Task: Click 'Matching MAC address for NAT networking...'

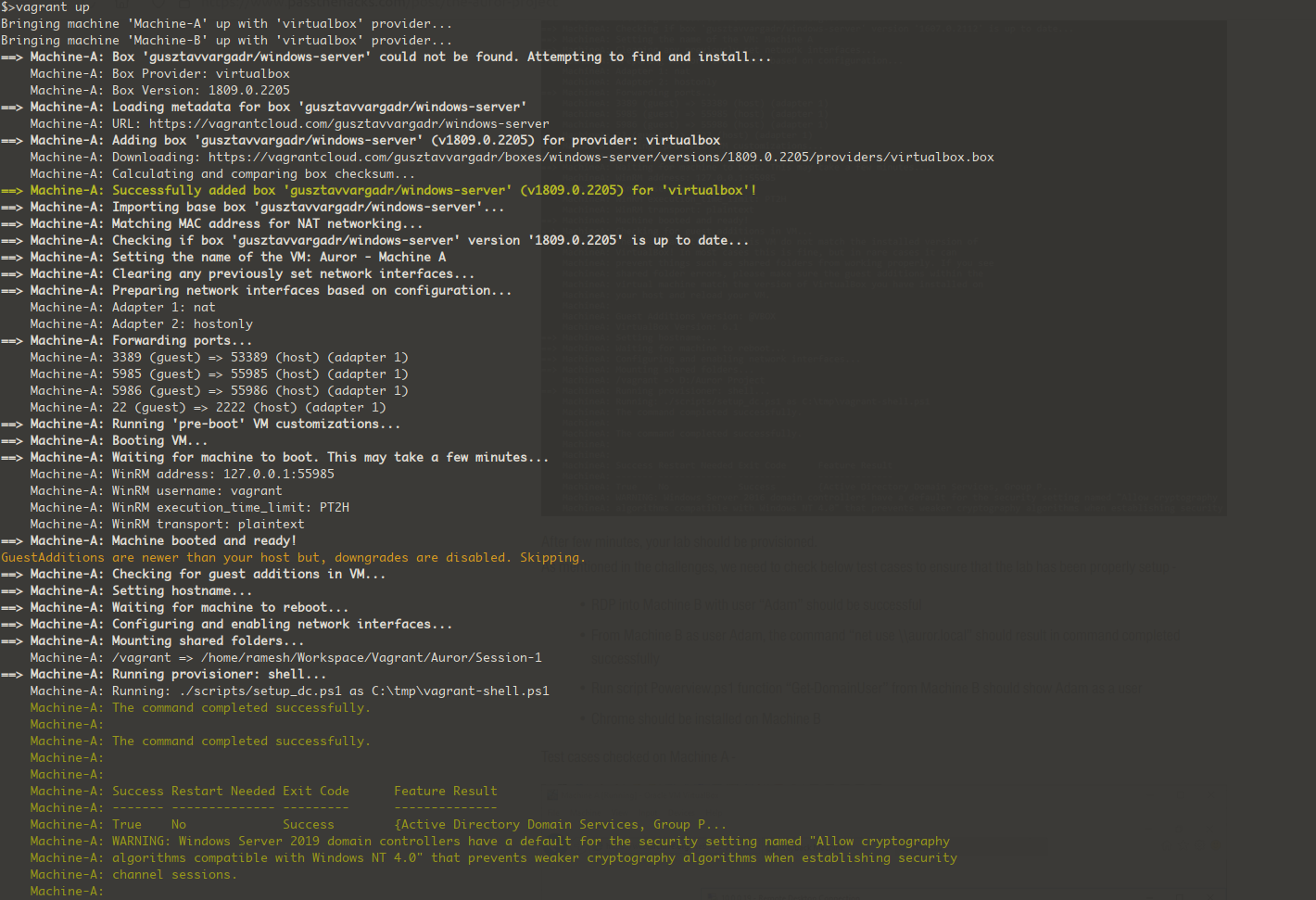Action: click(x=267, y=224)
